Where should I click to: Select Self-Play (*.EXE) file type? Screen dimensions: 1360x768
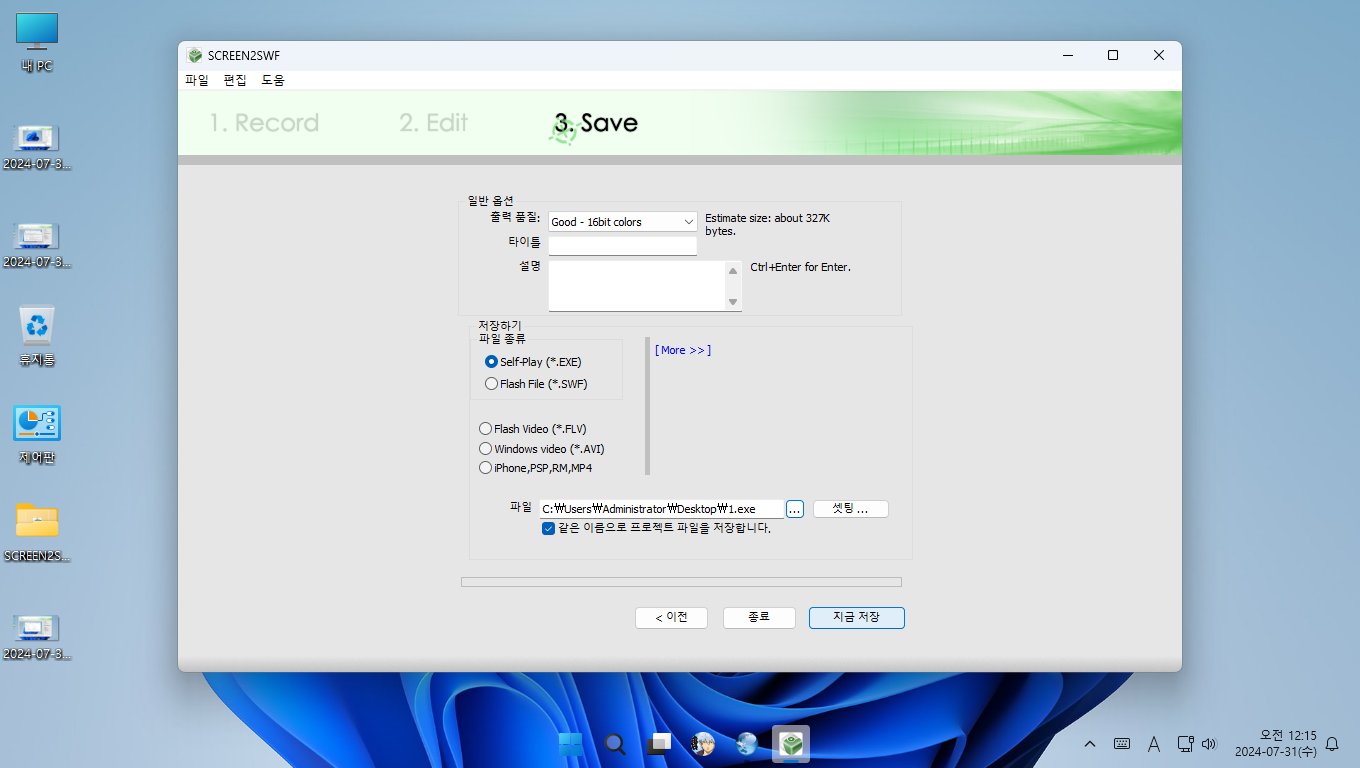[533, 362]
